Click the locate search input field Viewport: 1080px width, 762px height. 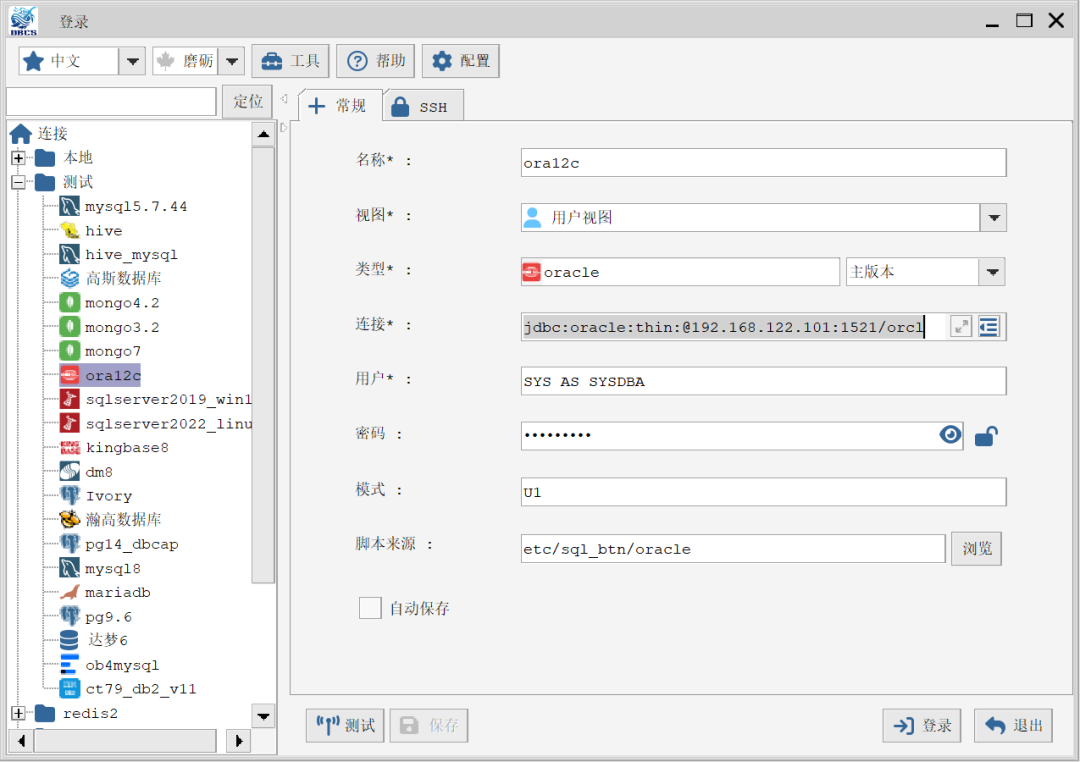(111, 102)
